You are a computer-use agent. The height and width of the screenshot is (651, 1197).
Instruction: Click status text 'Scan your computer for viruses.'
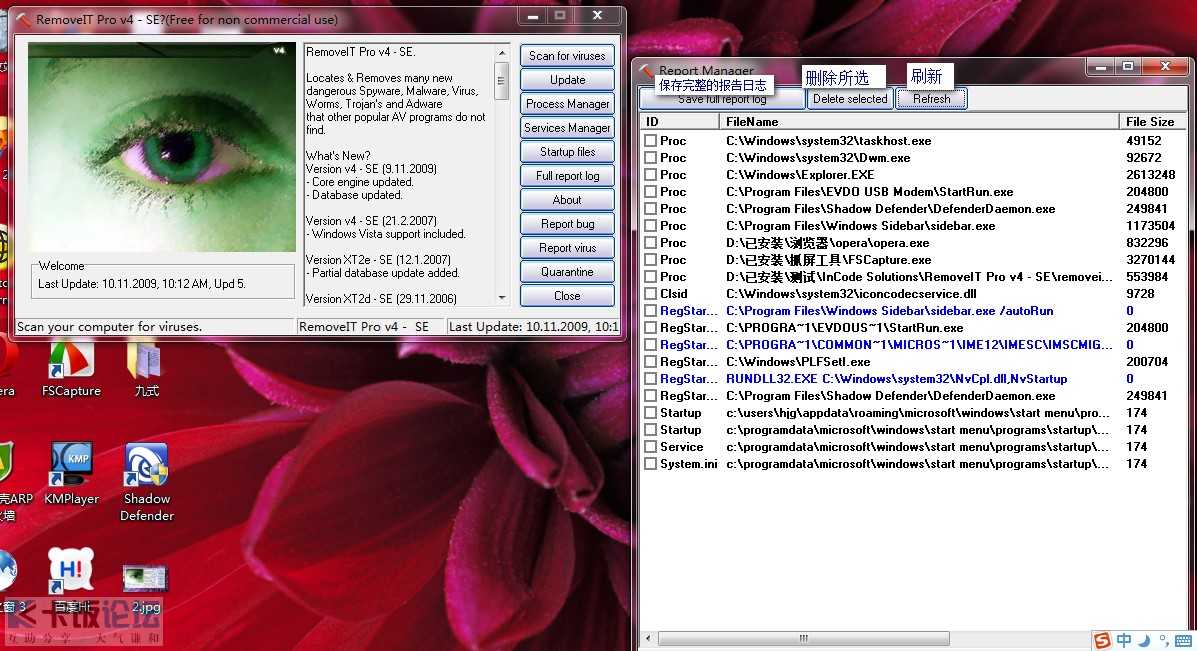pos(109,327)
